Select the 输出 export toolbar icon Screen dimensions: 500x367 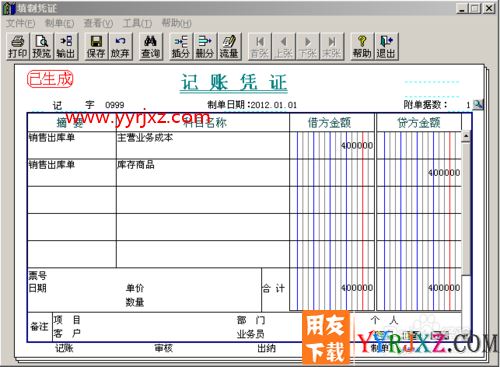pos(66,46)
